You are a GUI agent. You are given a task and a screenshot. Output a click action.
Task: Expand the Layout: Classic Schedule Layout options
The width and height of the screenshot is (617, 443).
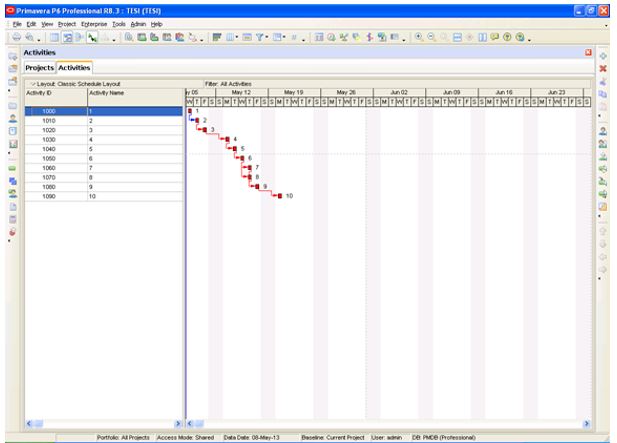click(x=33, y=84)
